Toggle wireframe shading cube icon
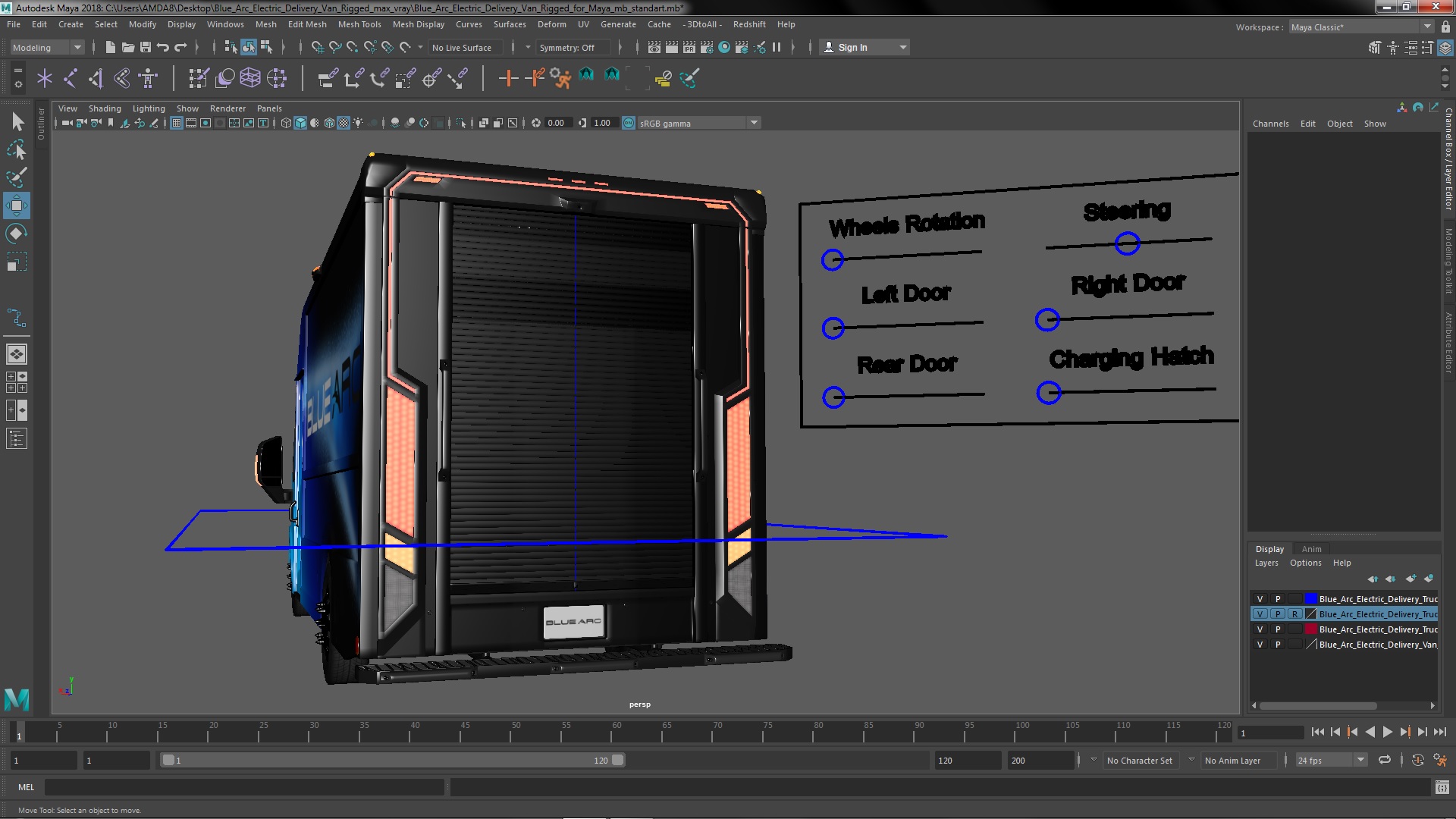The height and width of the screenshot is (819, 1456). pyautogui.click(x=286, y=123)
